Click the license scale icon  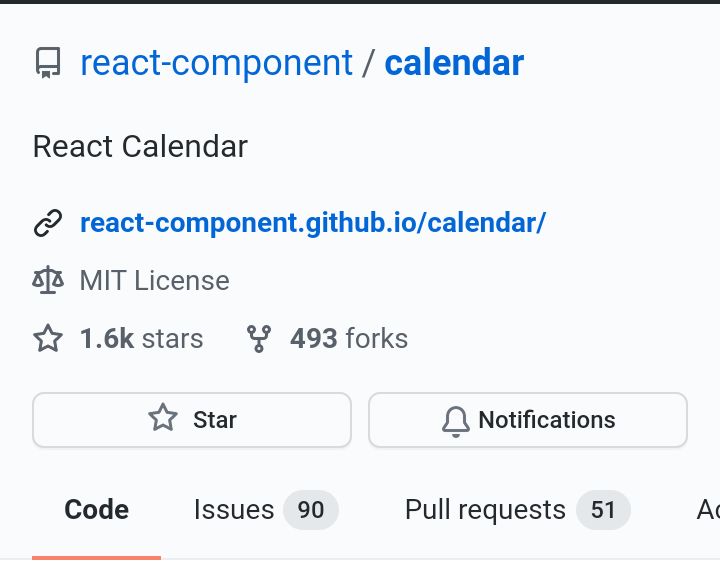48,280
